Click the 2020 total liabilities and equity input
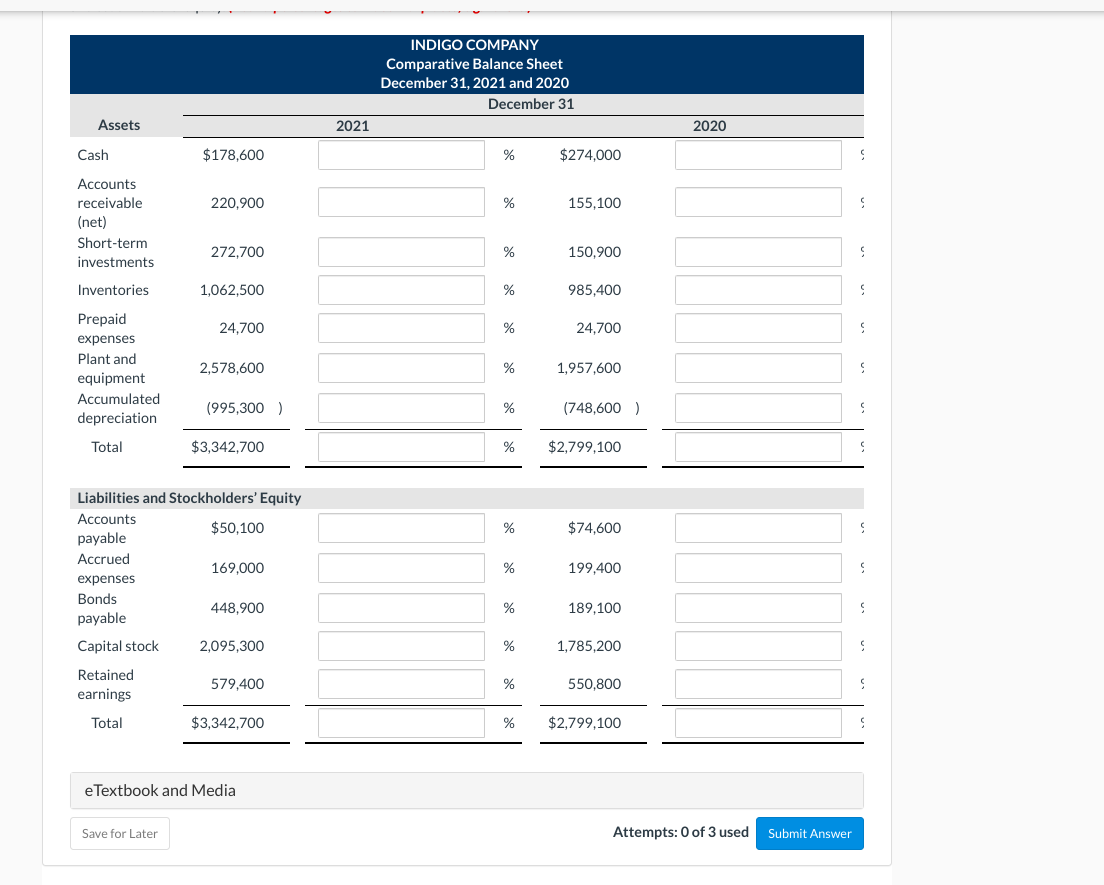 click(x=758, y=723)
